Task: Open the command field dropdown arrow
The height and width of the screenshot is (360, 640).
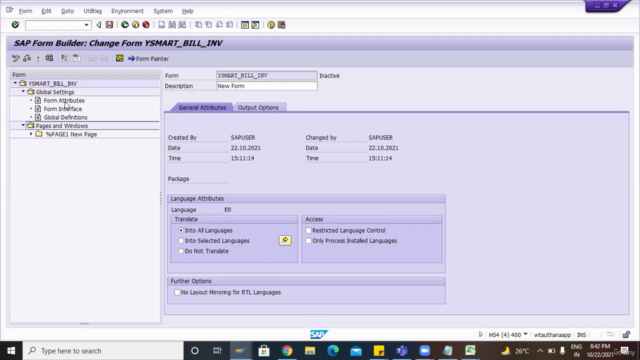Action: point(86,25)
